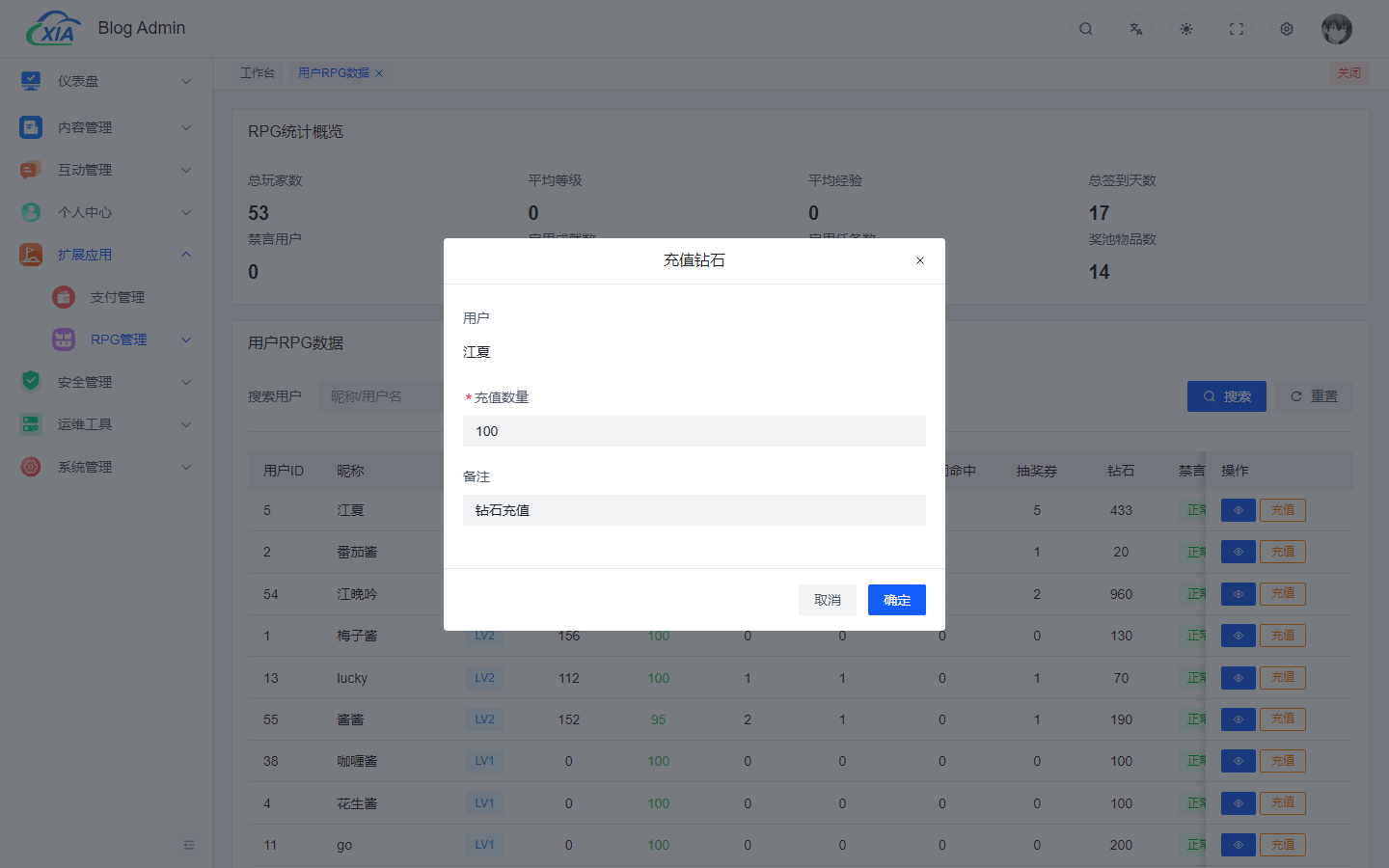The image size is (1389, 868).
Task: Expand the 个人中心 menu chevron
Action: [186, 212]
